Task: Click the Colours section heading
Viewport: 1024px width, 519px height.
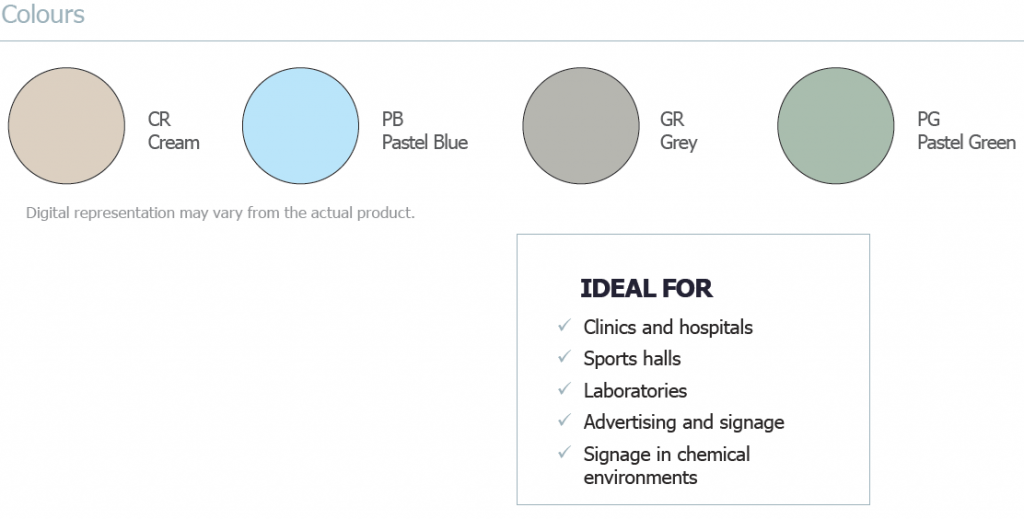Action: [x=43, y=15]
